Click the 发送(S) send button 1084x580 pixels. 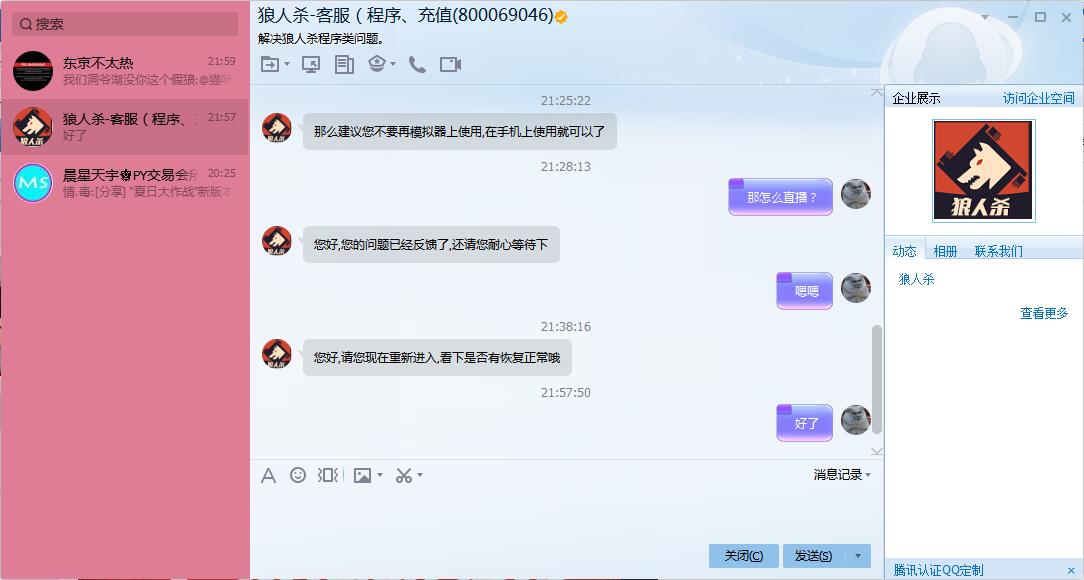814,556
